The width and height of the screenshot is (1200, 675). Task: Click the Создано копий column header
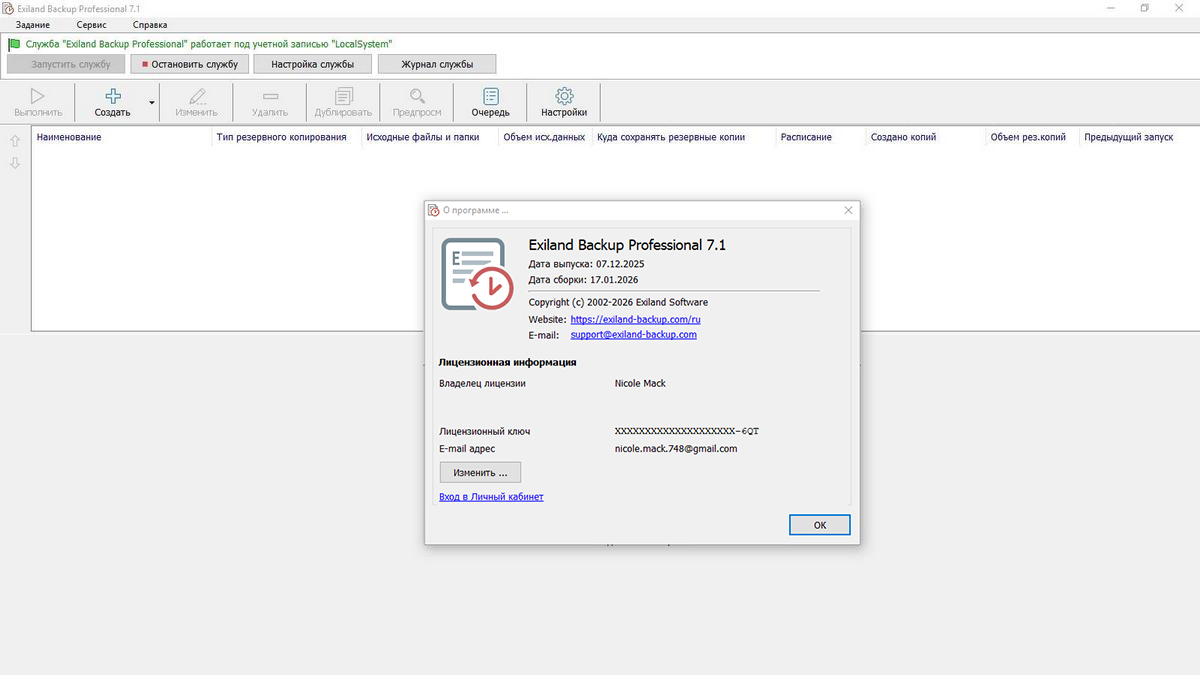click(926, 137)
